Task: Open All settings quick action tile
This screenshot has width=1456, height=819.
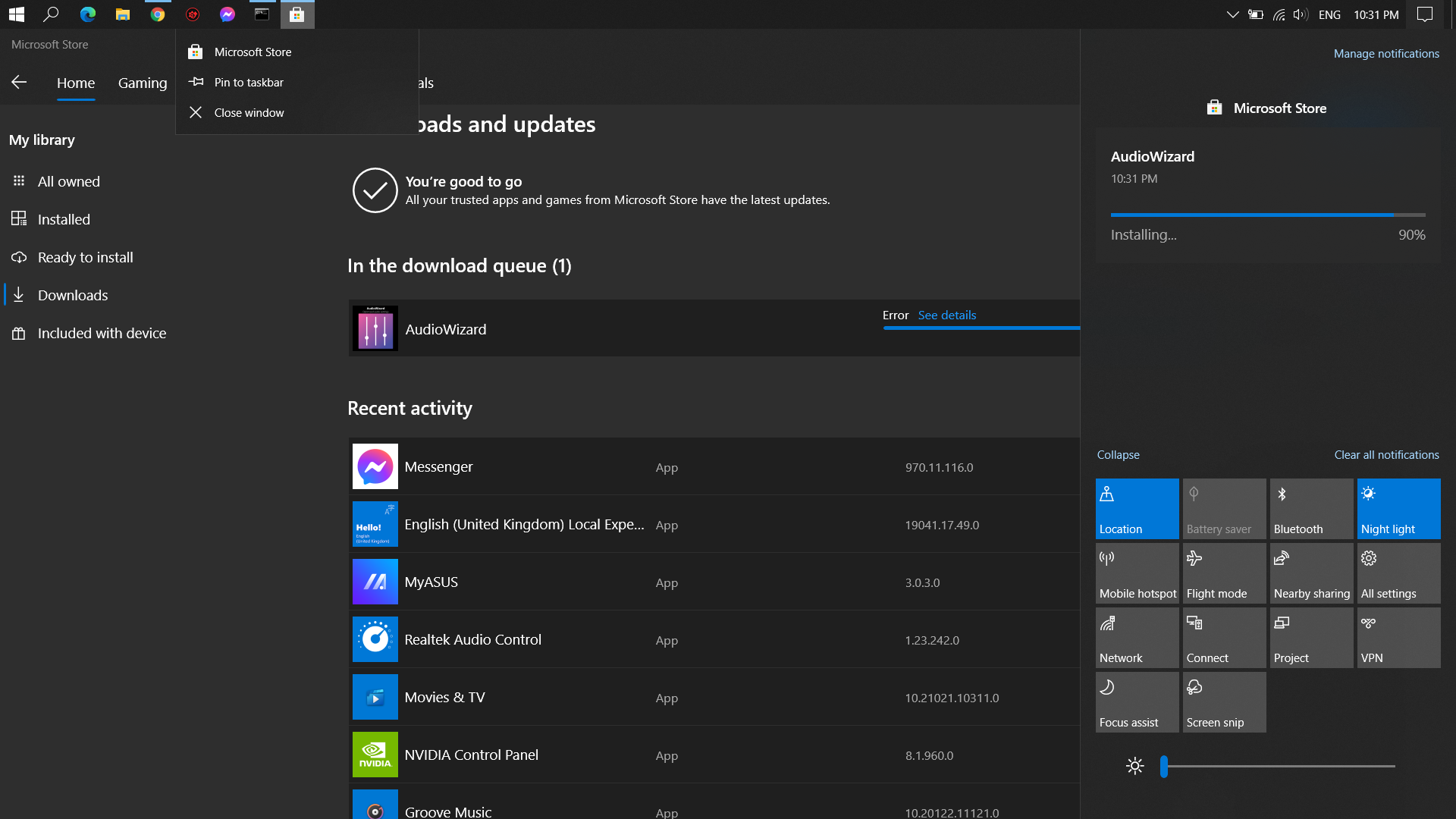Action: pos(1398,573)
